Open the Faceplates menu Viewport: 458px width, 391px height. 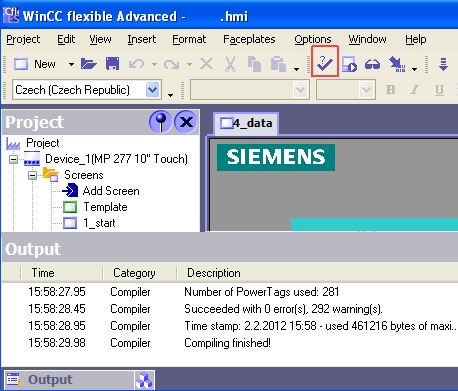tap(249, 39)
